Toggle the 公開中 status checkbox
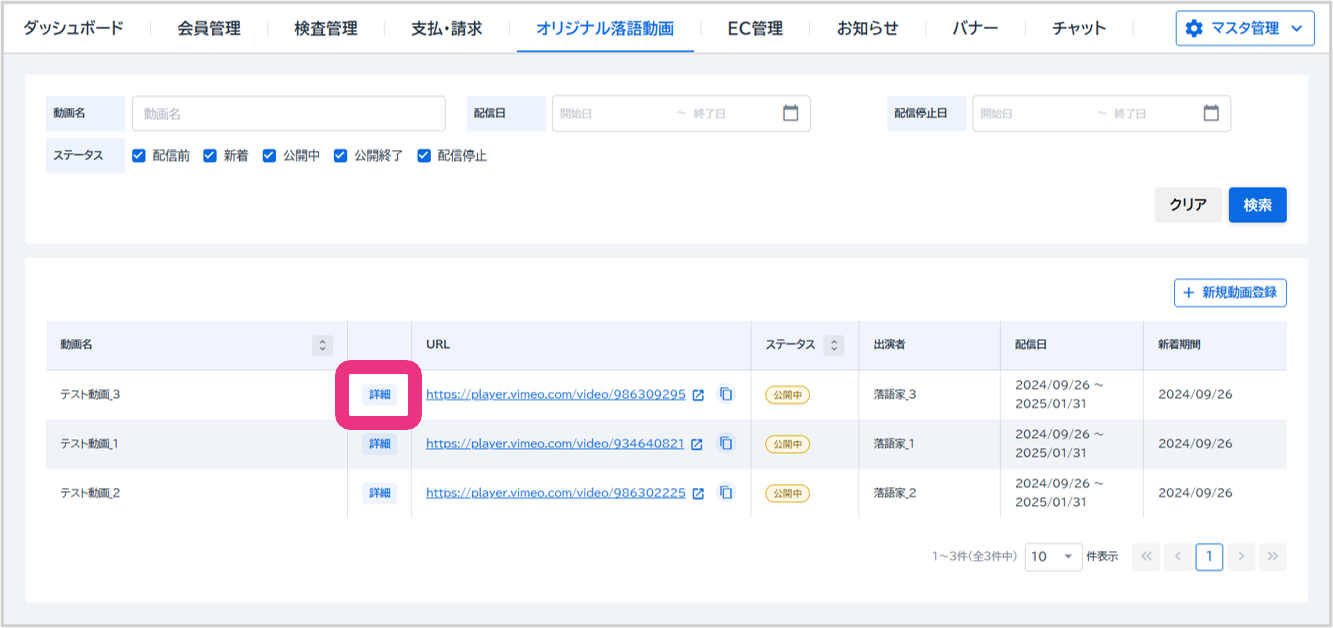 pyautogui.click(x=269, y=156)
